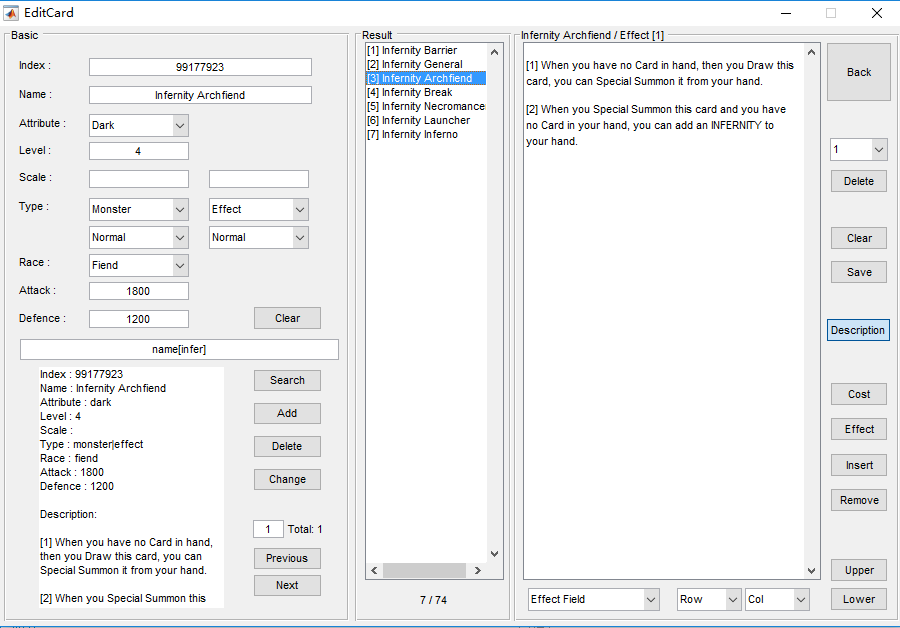Click the Level input field
The width and height of the screenshot is (900, 628).
(x=139, y=151)
